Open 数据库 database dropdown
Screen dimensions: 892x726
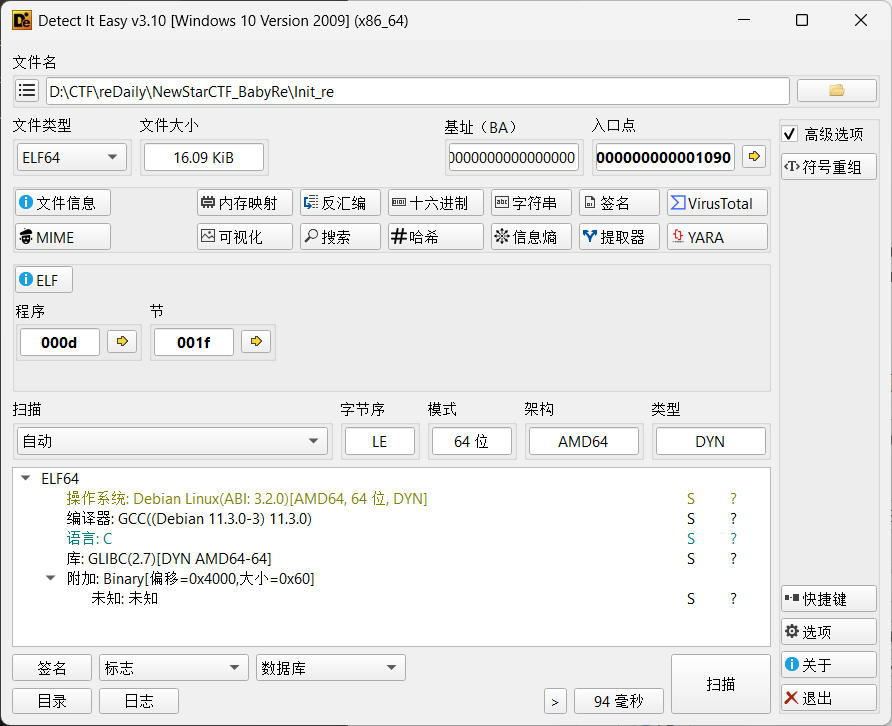(331, 667)
